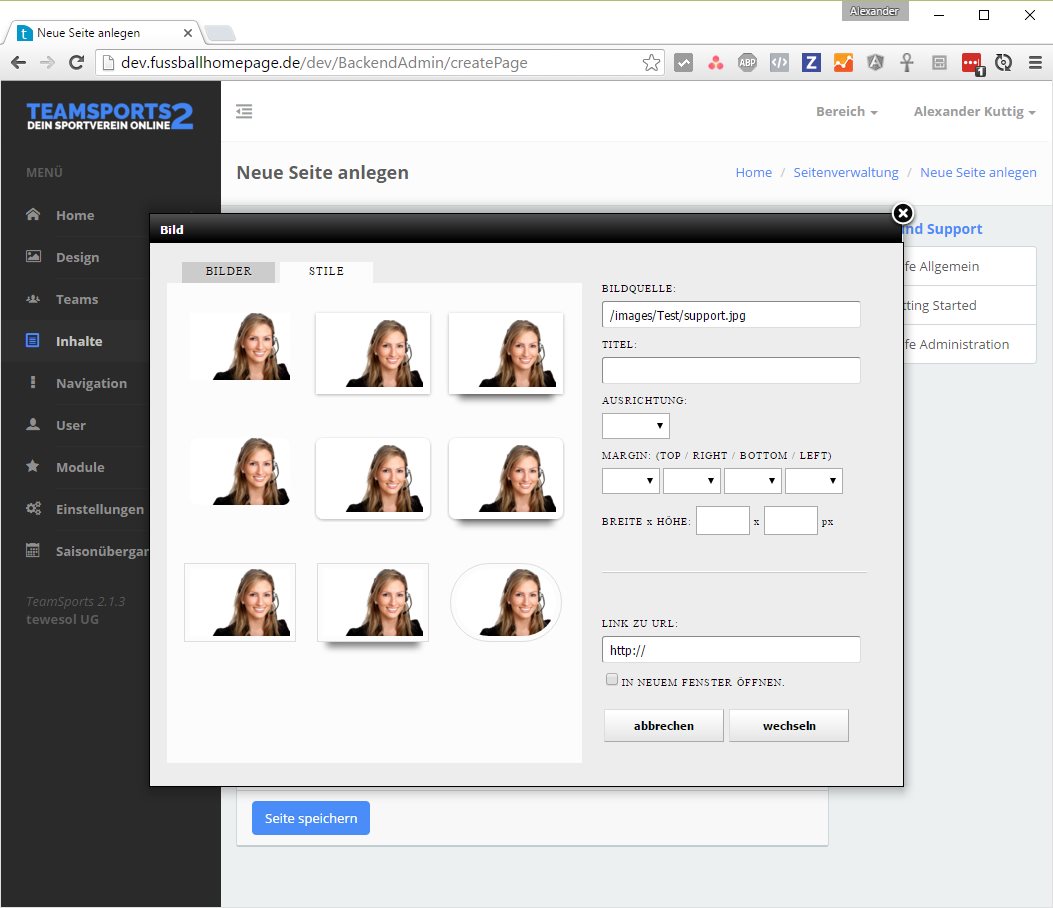Screen dimensions: 1053x908
Task: Click the Home icon in sidebar
Action: [x=33, y=215]
